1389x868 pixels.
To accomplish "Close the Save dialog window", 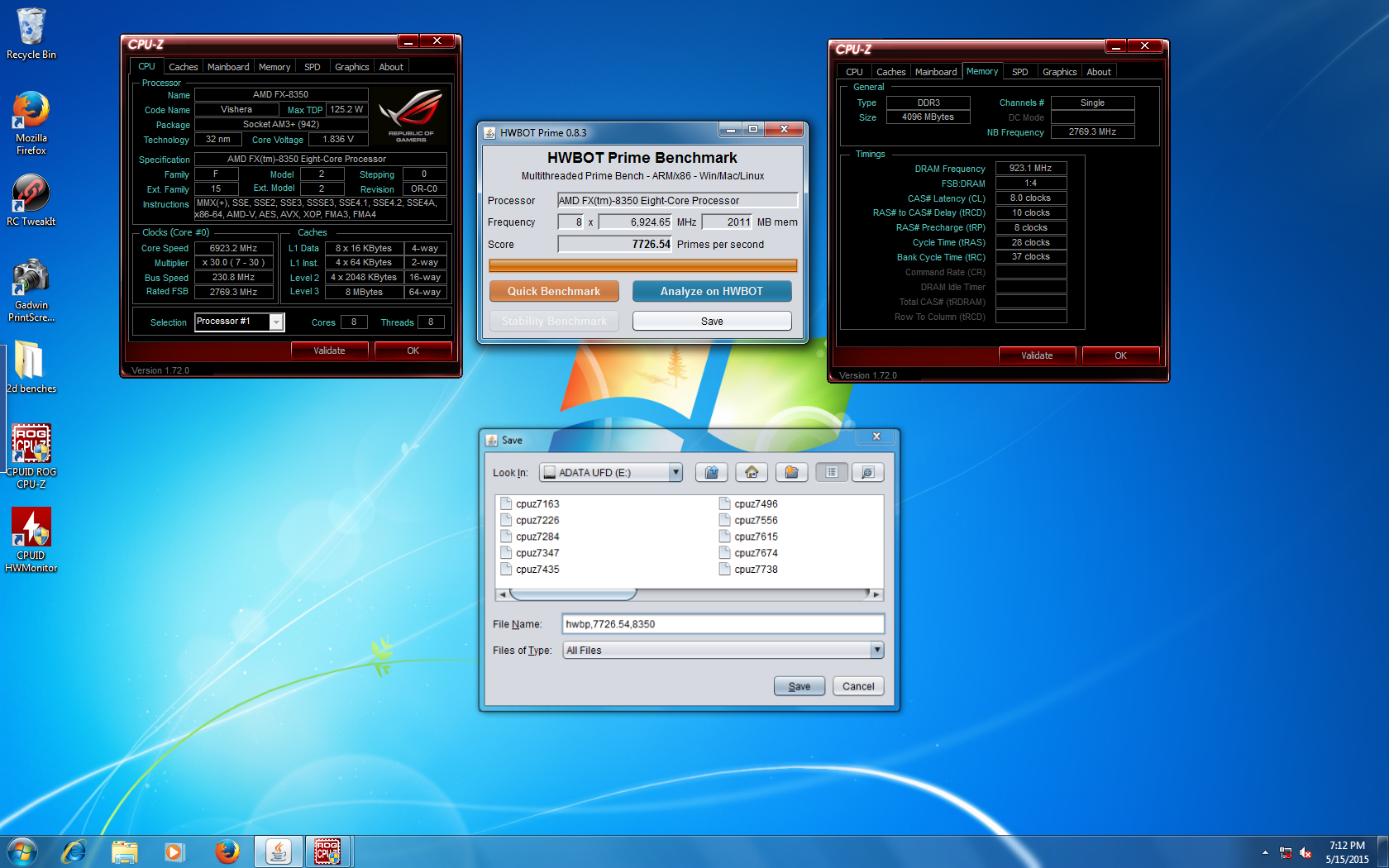I will (876, 436).
